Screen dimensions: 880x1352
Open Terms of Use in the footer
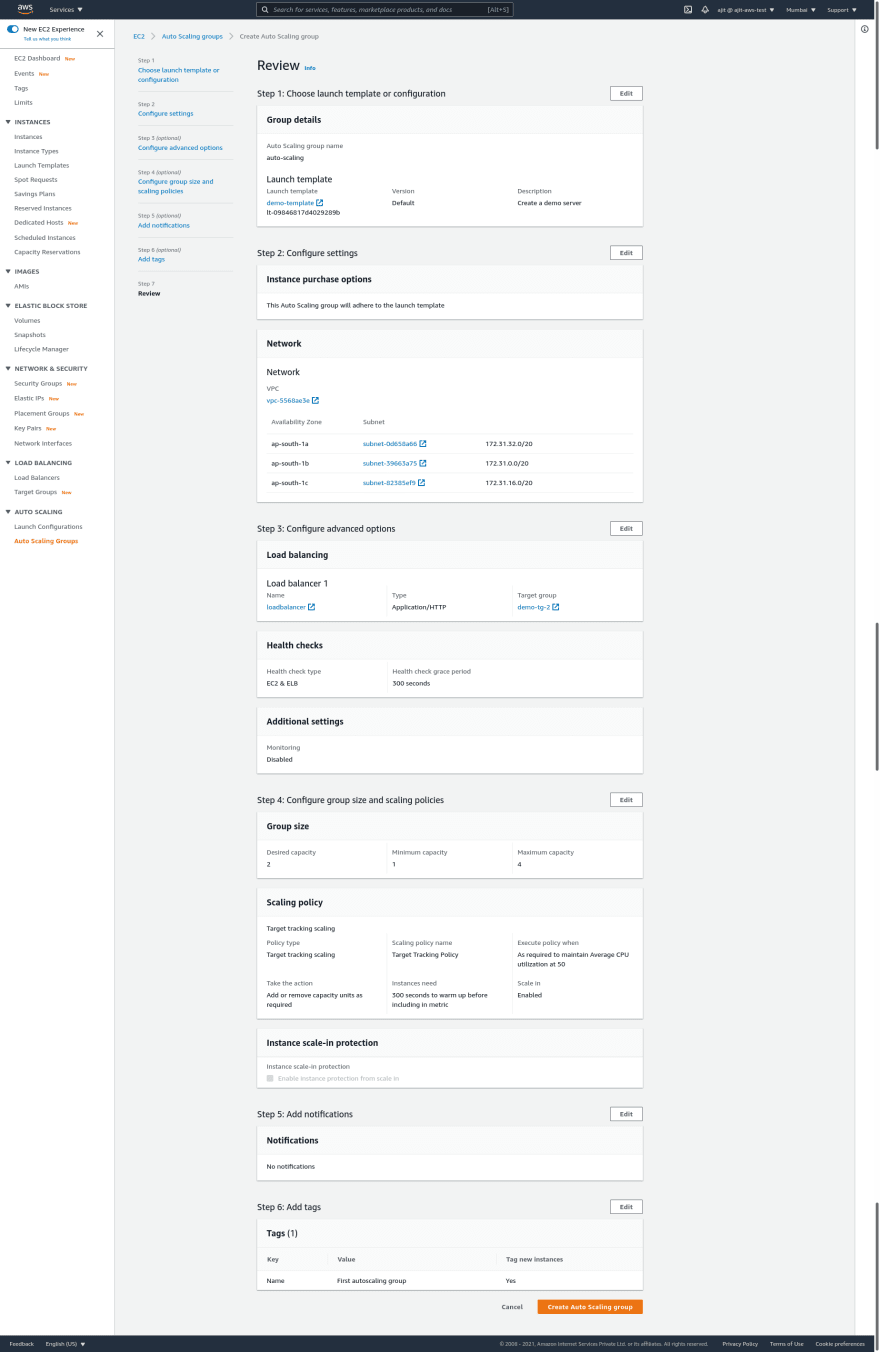tap(786, 1344)
